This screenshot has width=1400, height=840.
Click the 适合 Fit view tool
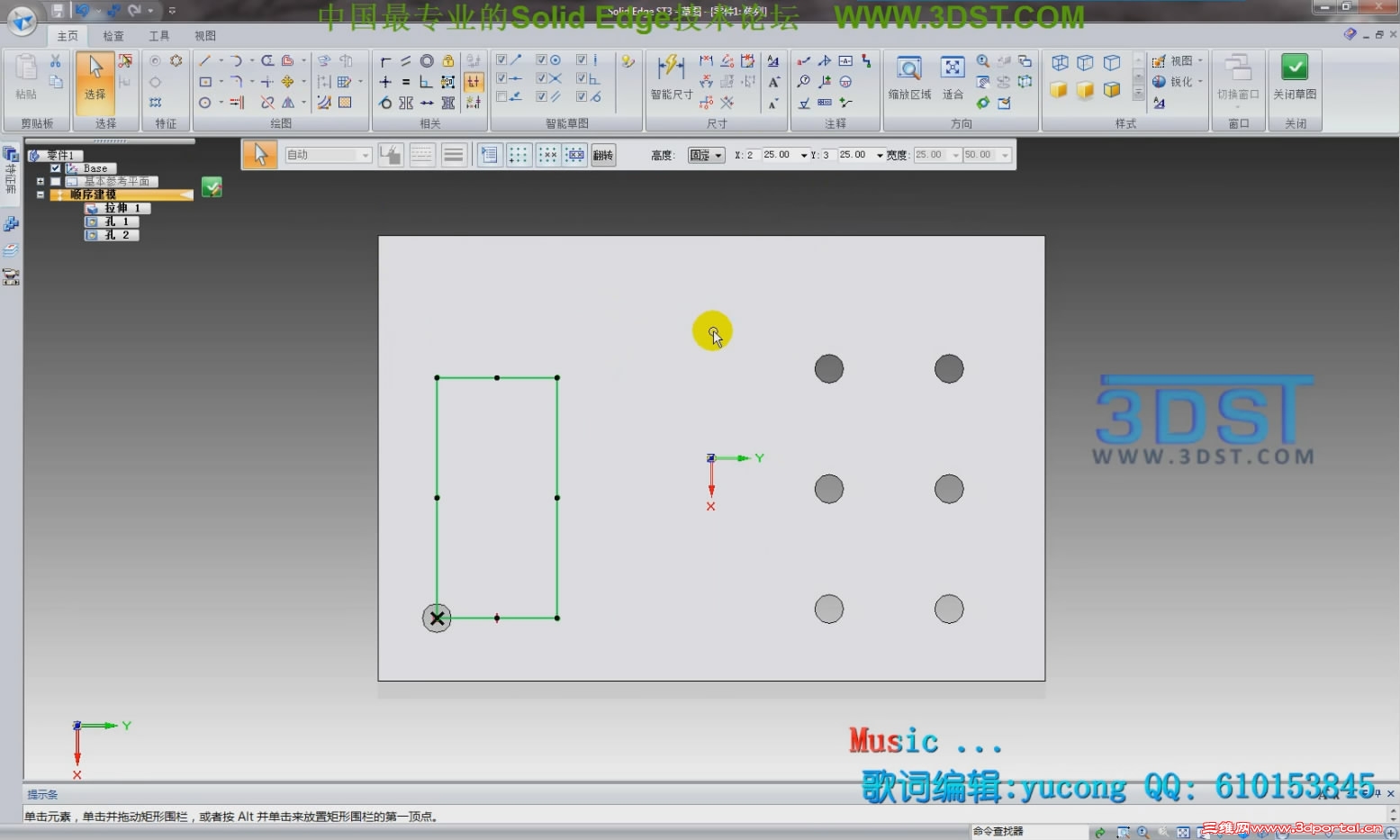coord(953,77)
